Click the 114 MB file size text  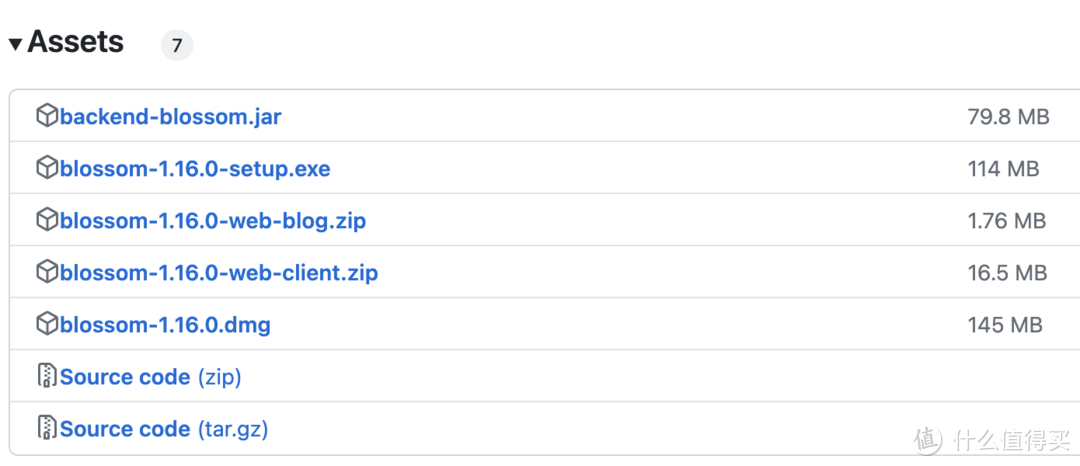(x=1003, y=169)
